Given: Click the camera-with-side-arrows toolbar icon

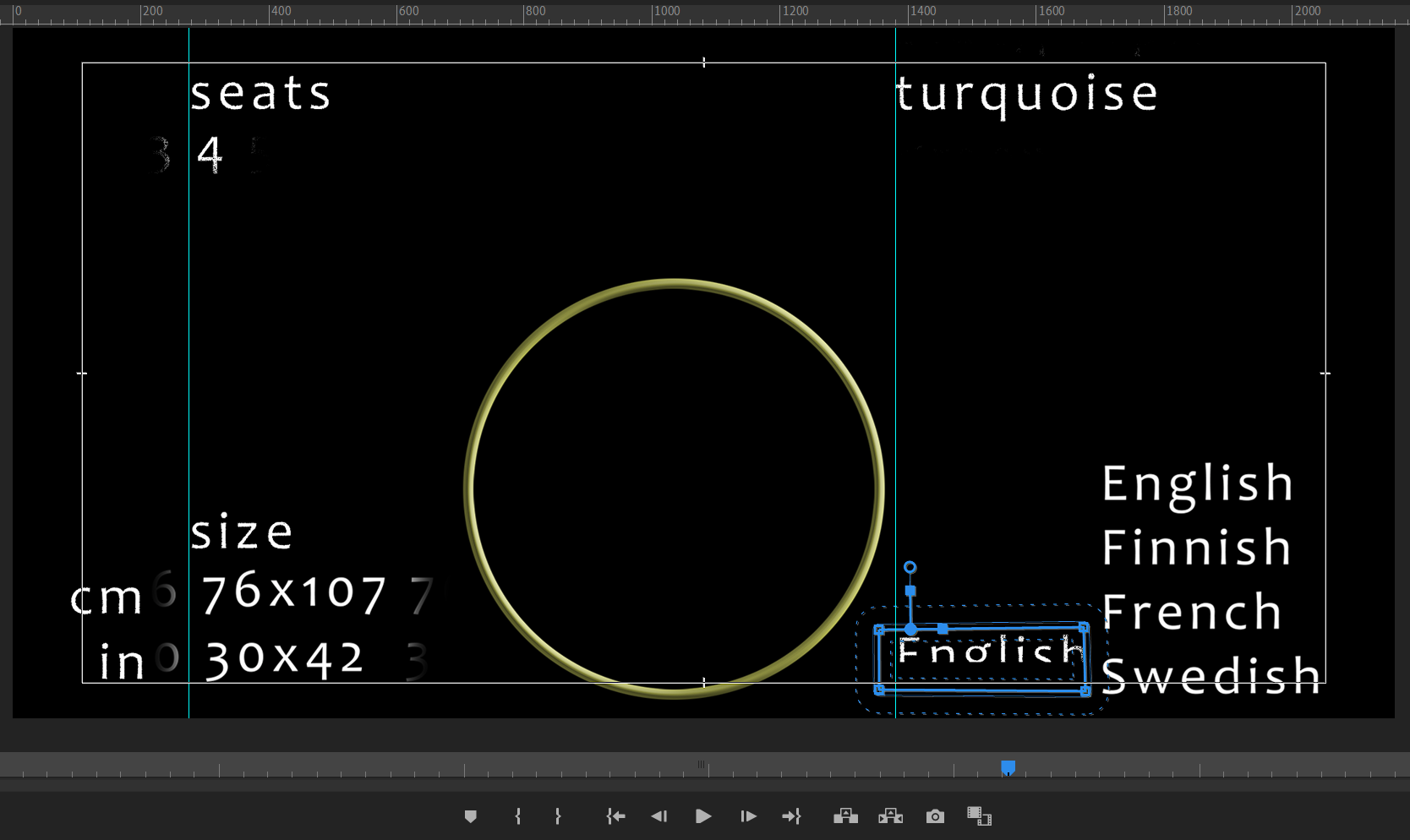Looking at the screenshot, I should (890, 816).
